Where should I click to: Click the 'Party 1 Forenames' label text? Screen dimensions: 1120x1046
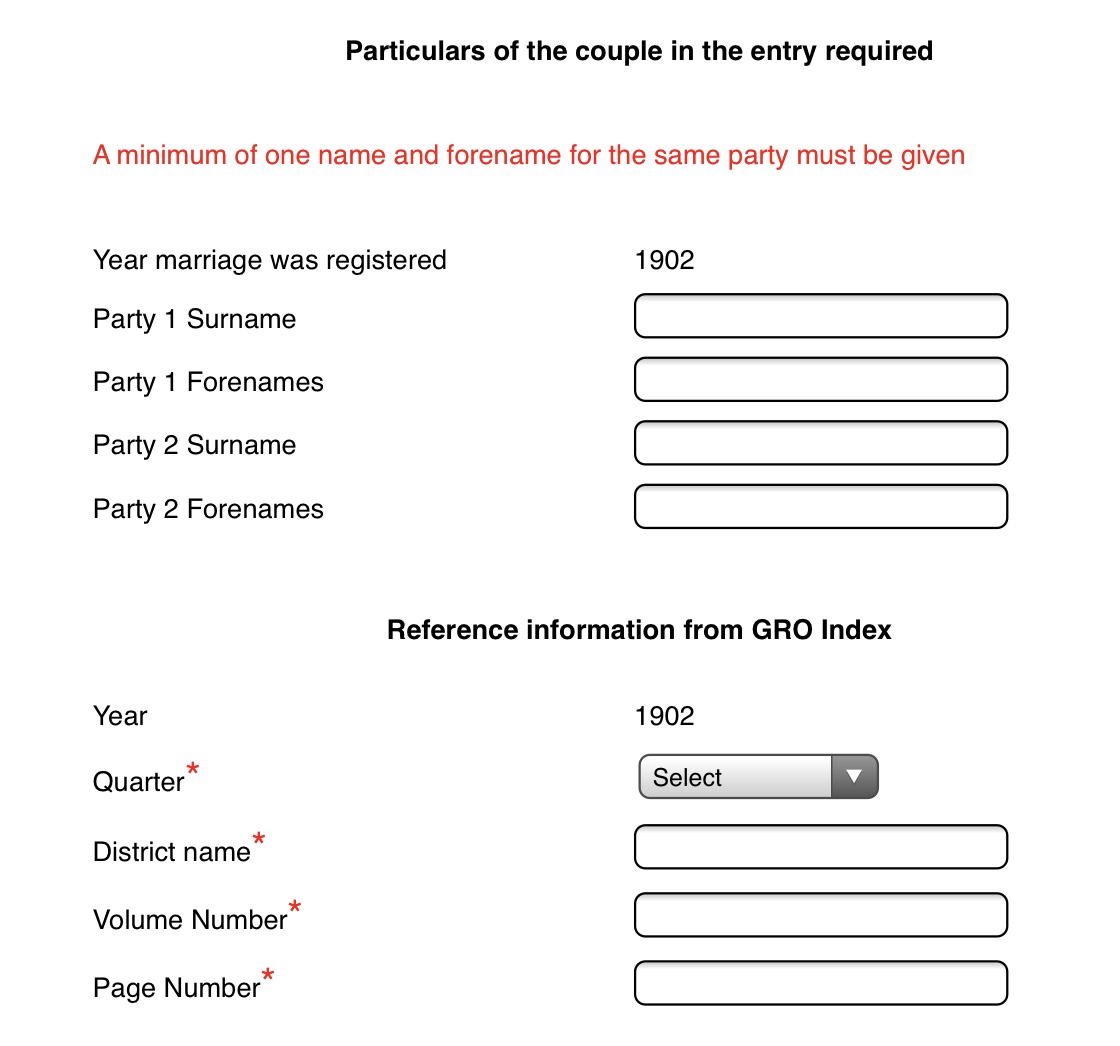[x=208, y=382]
